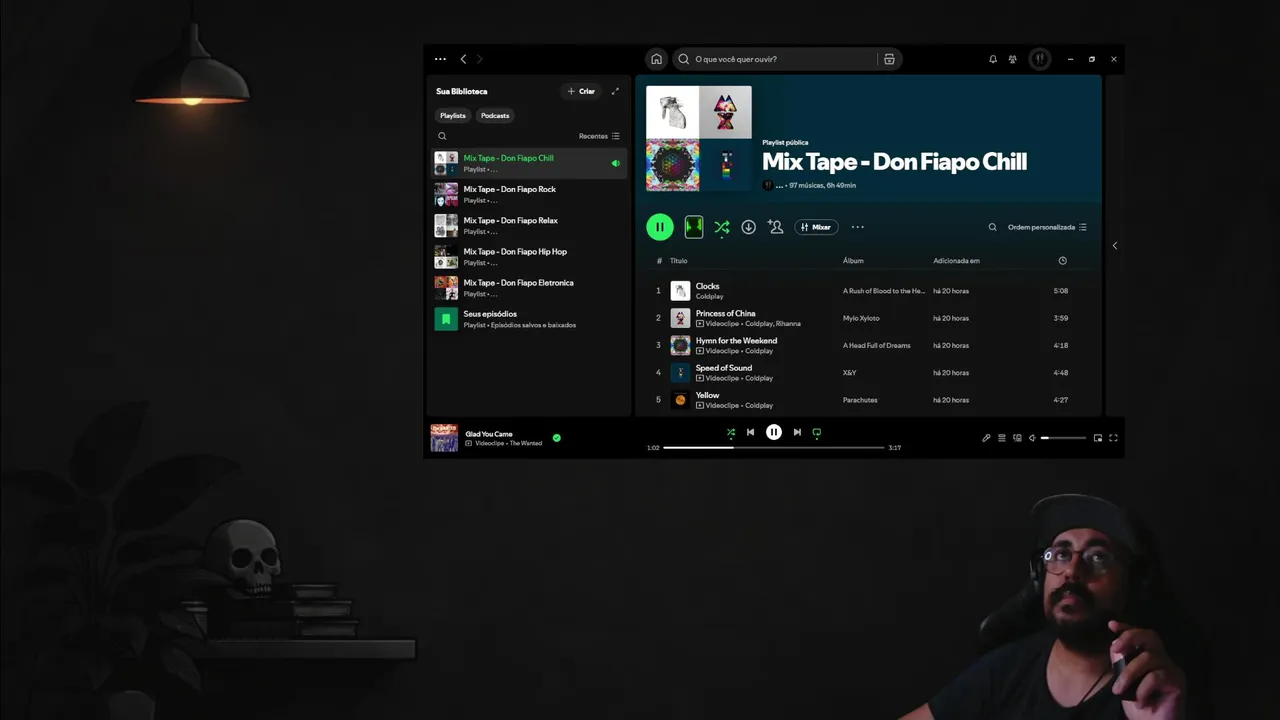The width and height of the screenshot is (1280, 720).
Task: Click the song progress bar
Action: coord(774,448)
